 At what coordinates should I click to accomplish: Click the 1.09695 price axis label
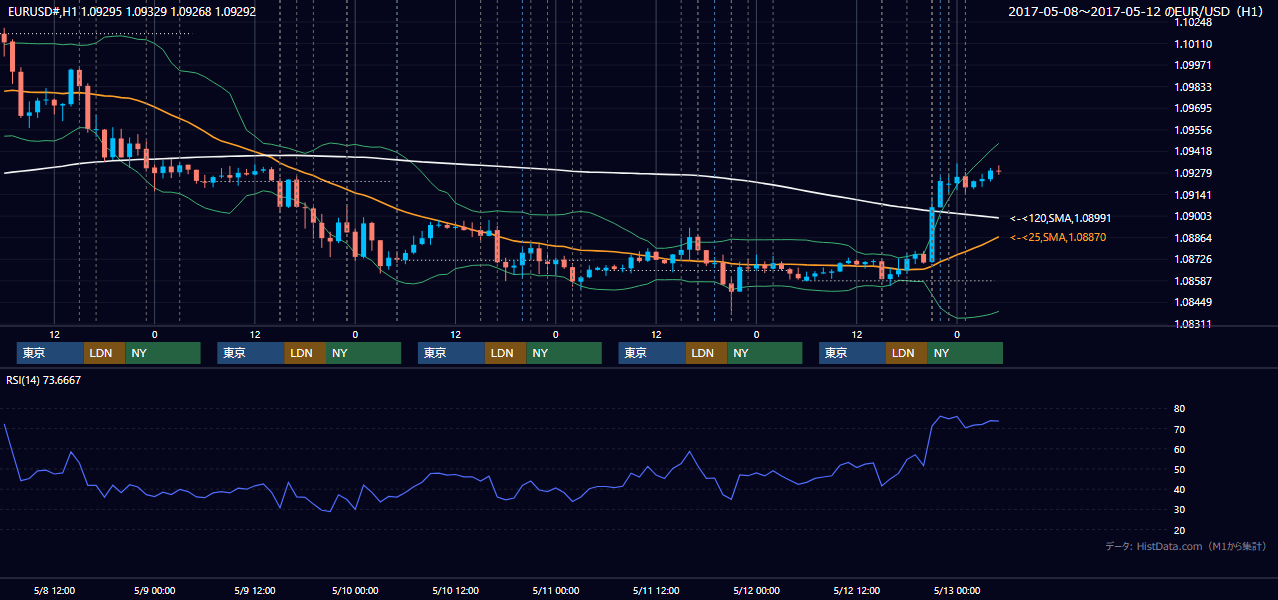coord(1193,108)
